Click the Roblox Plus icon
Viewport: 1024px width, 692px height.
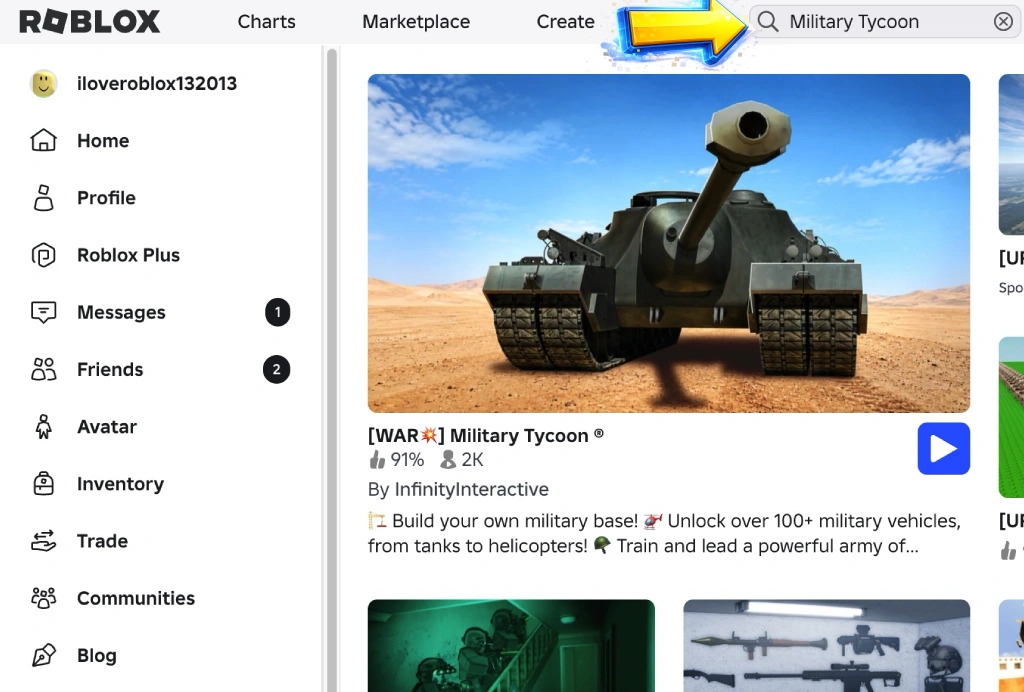(44, 255)
